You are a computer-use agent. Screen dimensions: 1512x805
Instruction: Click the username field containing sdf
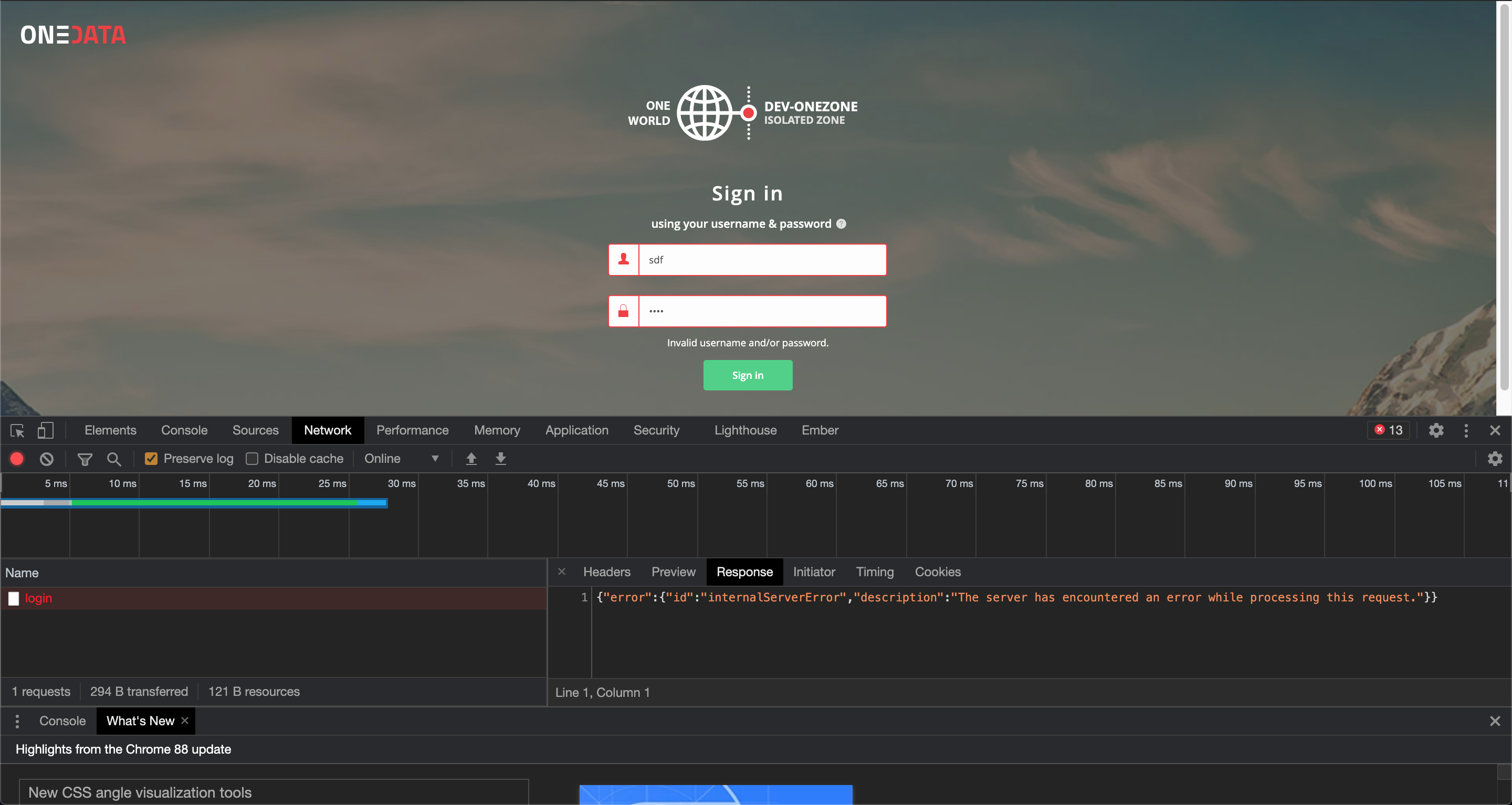(x=762, y=260)
